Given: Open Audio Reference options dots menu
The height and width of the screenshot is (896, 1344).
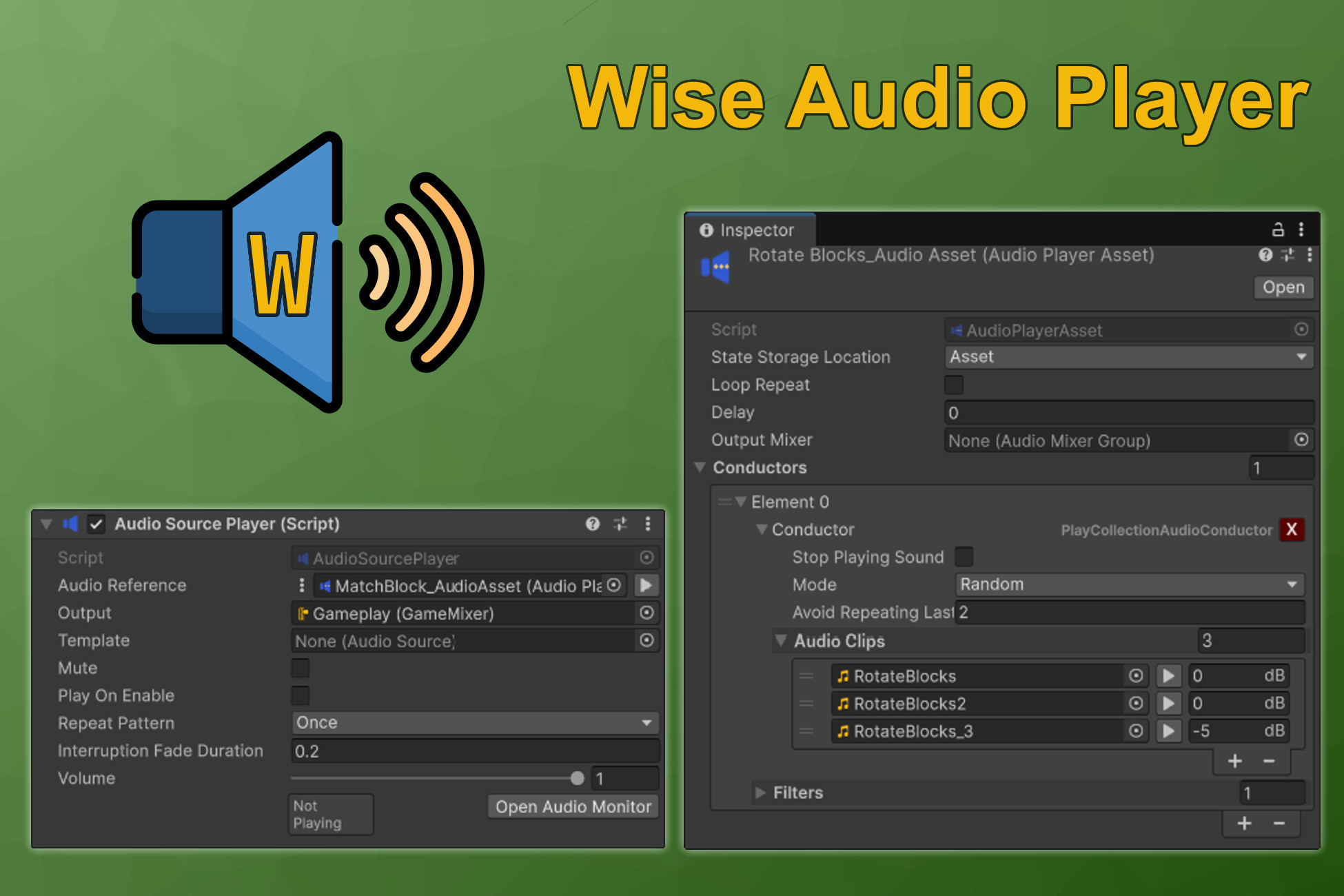Looking at the screenshot, I should point(301,585).
